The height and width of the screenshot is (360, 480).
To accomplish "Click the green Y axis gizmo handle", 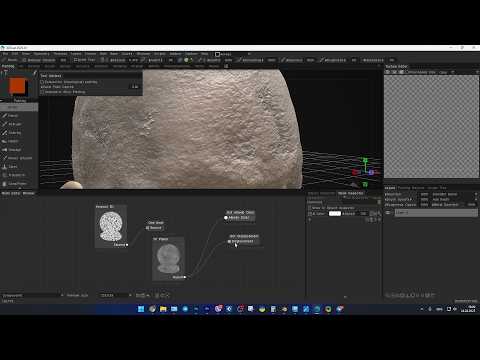I will (x=365, y=161).
